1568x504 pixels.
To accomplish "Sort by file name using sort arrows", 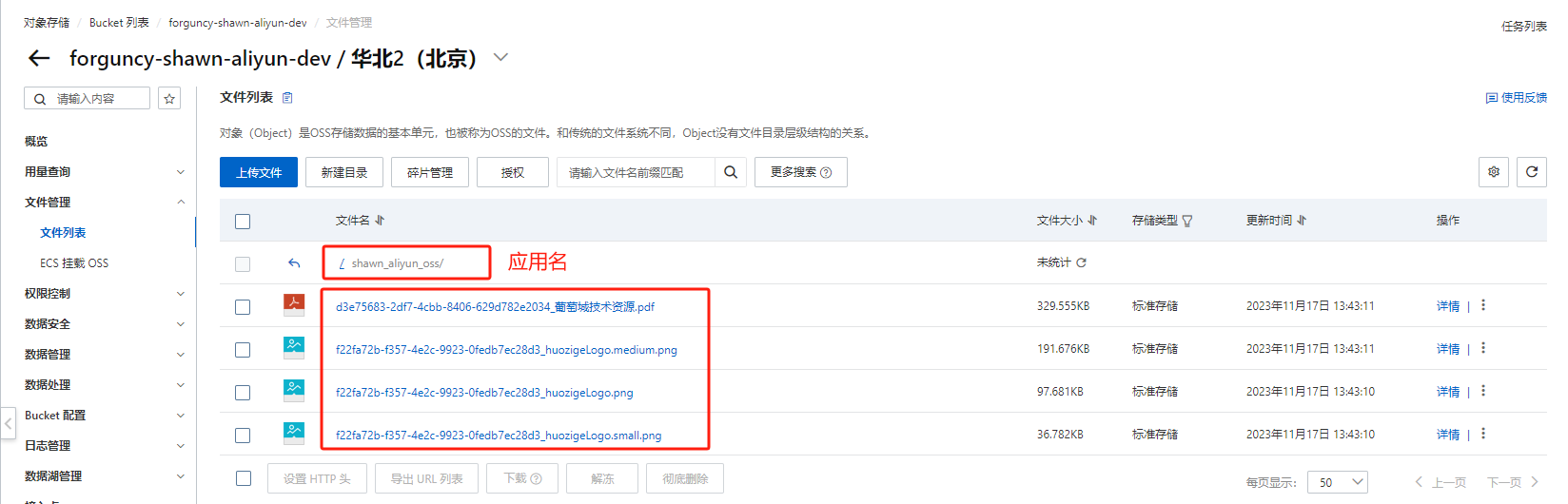I will click(x=380, y=221).
